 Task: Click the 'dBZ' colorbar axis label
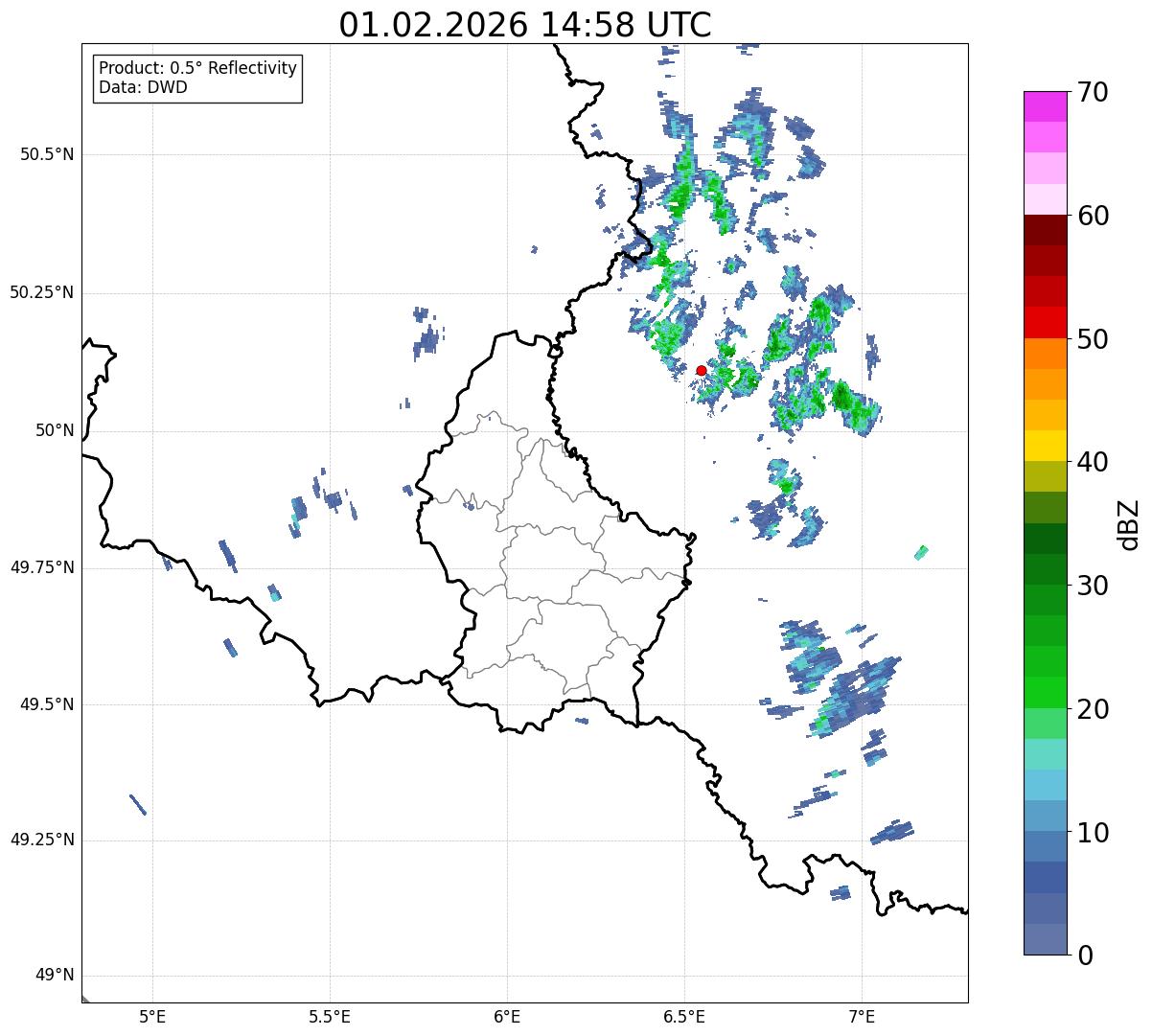click(x=1129, y=524)
